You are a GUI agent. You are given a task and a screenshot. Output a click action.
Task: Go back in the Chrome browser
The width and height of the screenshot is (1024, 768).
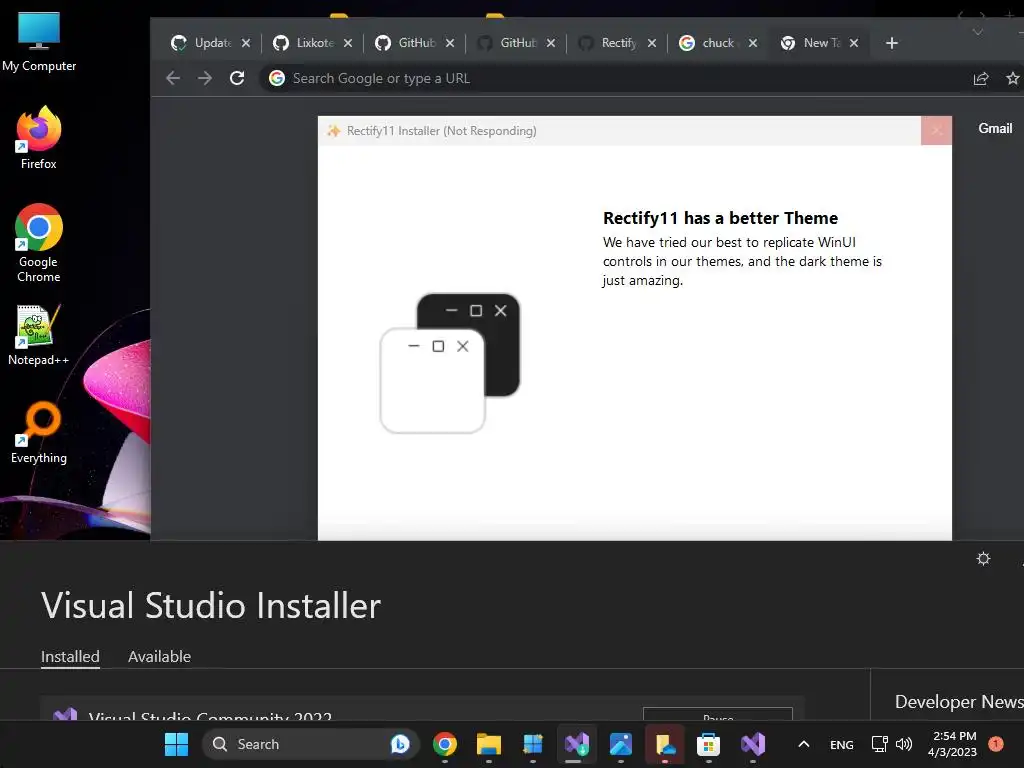point(173,78)
